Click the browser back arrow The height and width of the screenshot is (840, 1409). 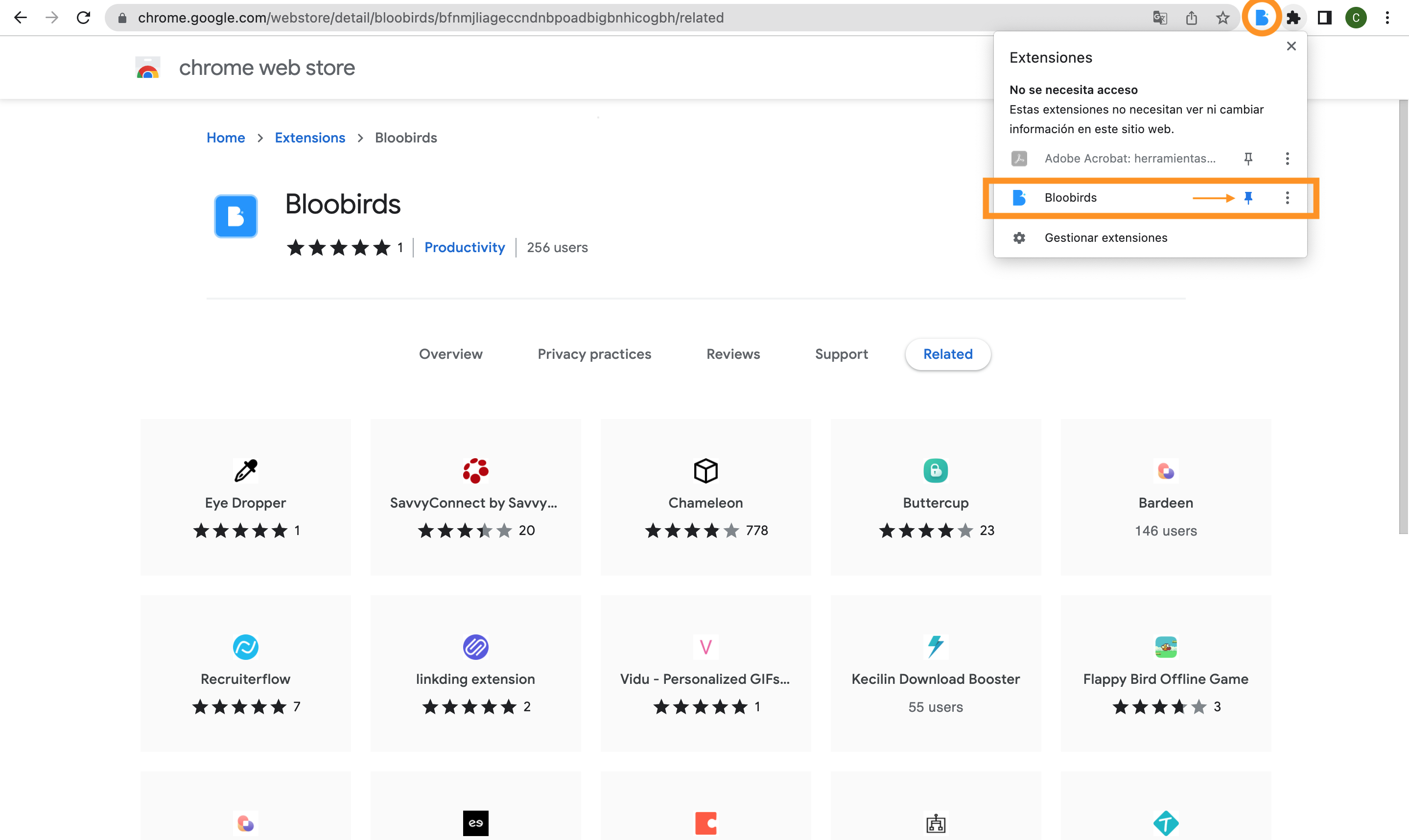coord(21,18)
